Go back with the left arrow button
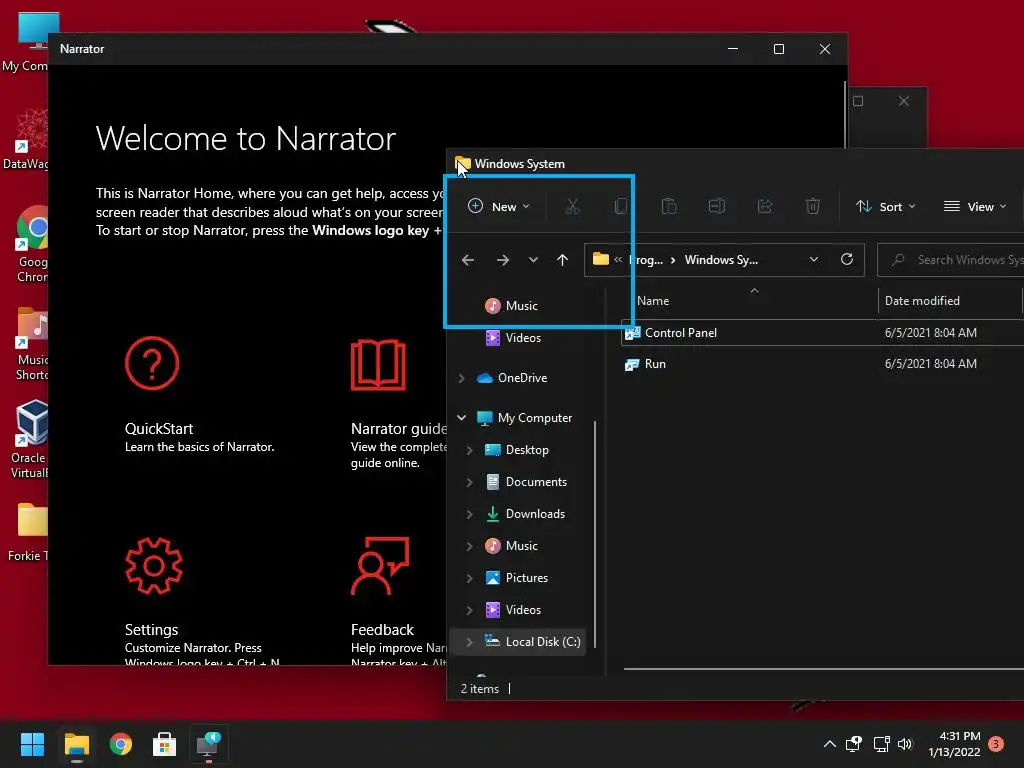This screenshot has height=768, width=1024. (x=468, y=260)
